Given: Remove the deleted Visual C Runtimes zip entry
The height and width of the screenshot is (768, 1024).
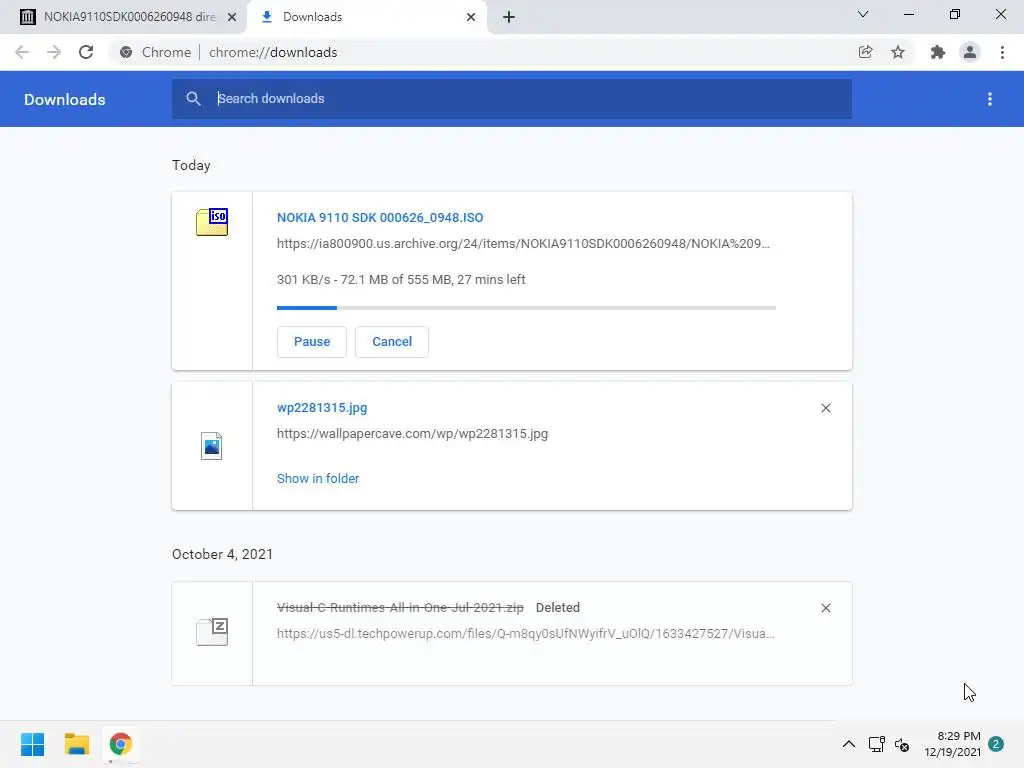Looking at the screenshot, I should pos(825,608).
